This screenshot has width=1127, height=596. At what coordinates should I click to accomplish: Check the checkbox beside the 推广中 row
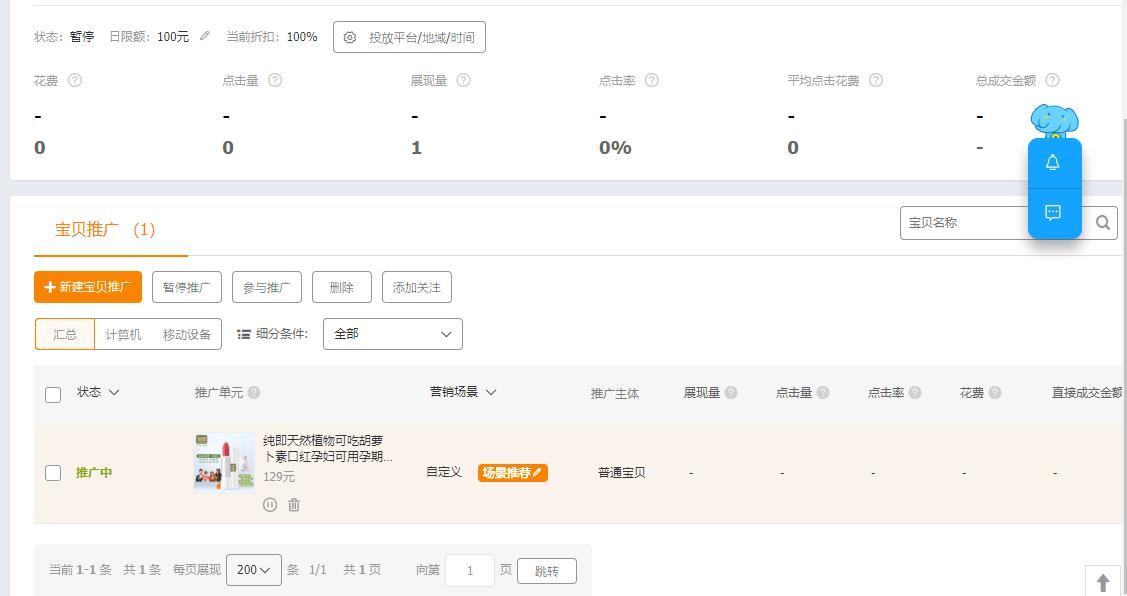(x=54, y=472)
